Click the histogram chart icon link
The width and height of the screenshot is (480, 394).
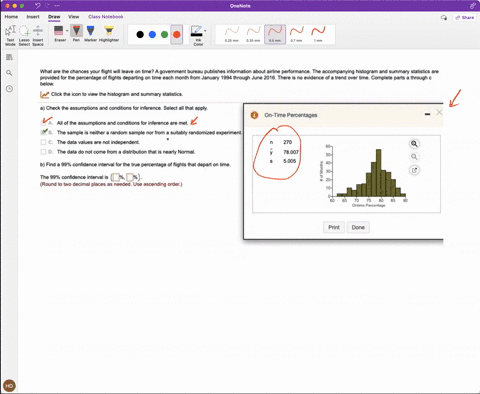(44, 95)
